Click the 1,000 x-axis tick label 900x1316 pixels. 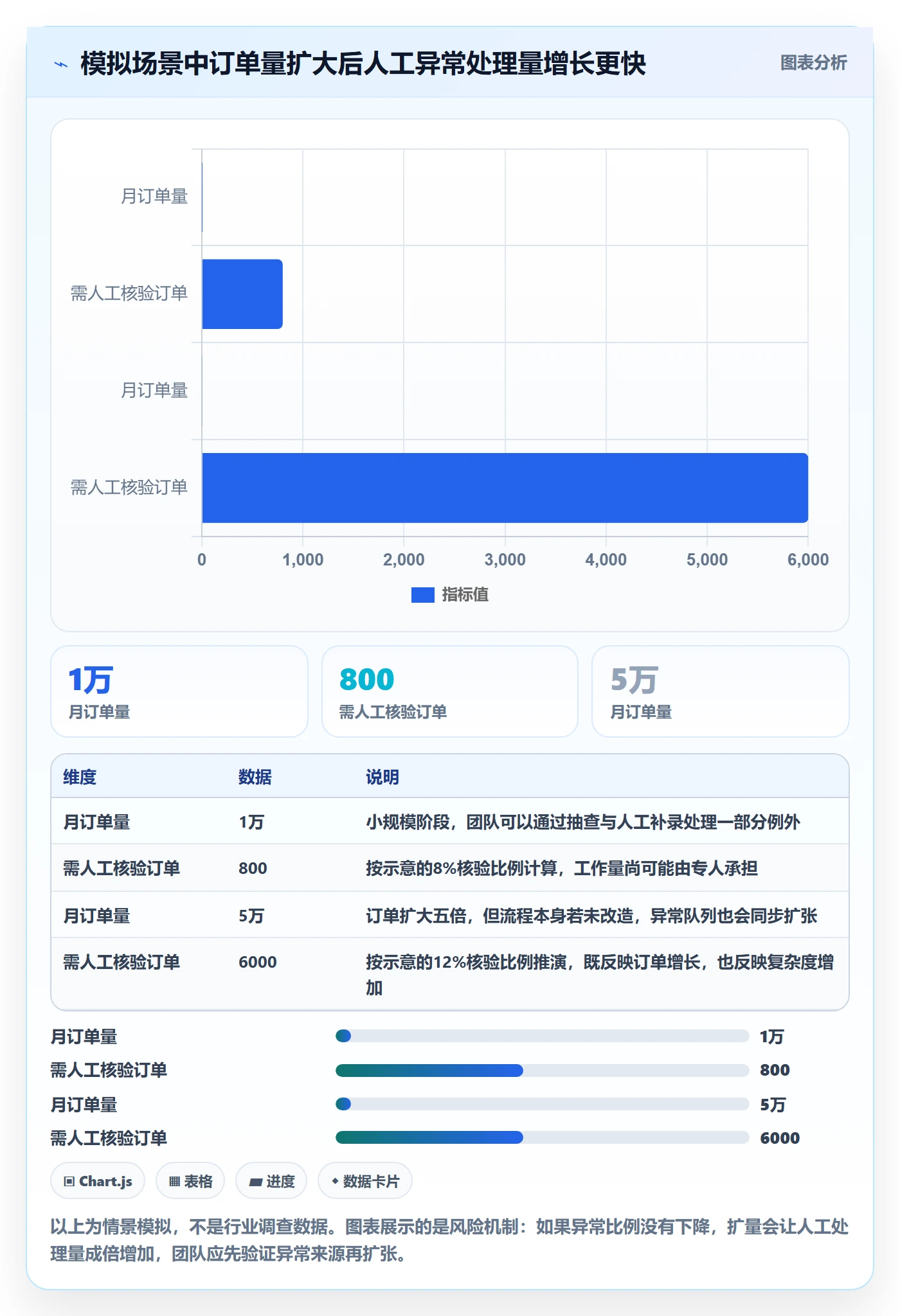tap(303, 560)
